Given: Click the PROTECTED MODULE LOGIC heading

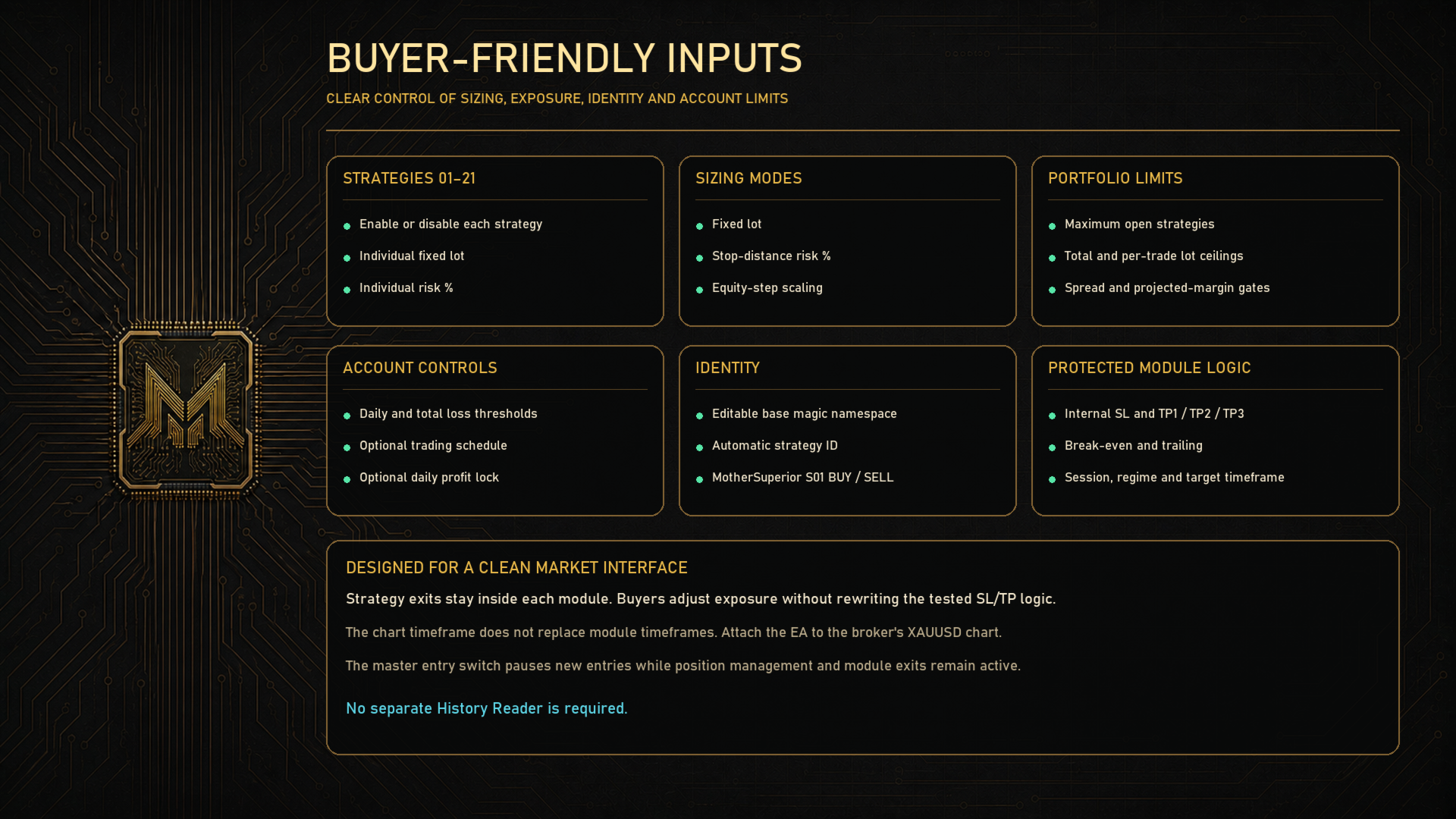Looking at the screenshot, I should coord(1149,368).
